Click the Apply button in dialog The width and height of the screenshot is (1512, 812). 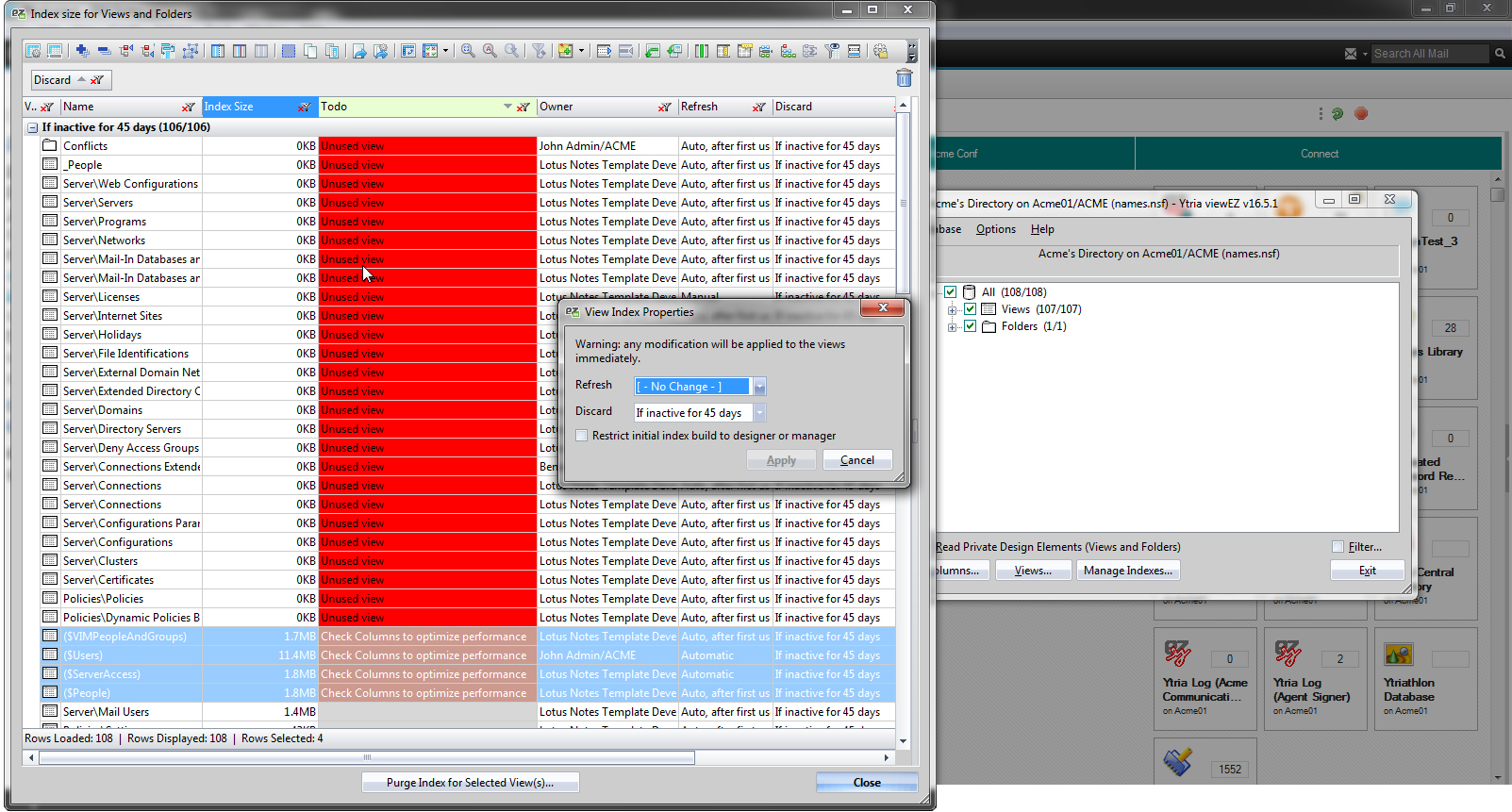coord(781,460)
